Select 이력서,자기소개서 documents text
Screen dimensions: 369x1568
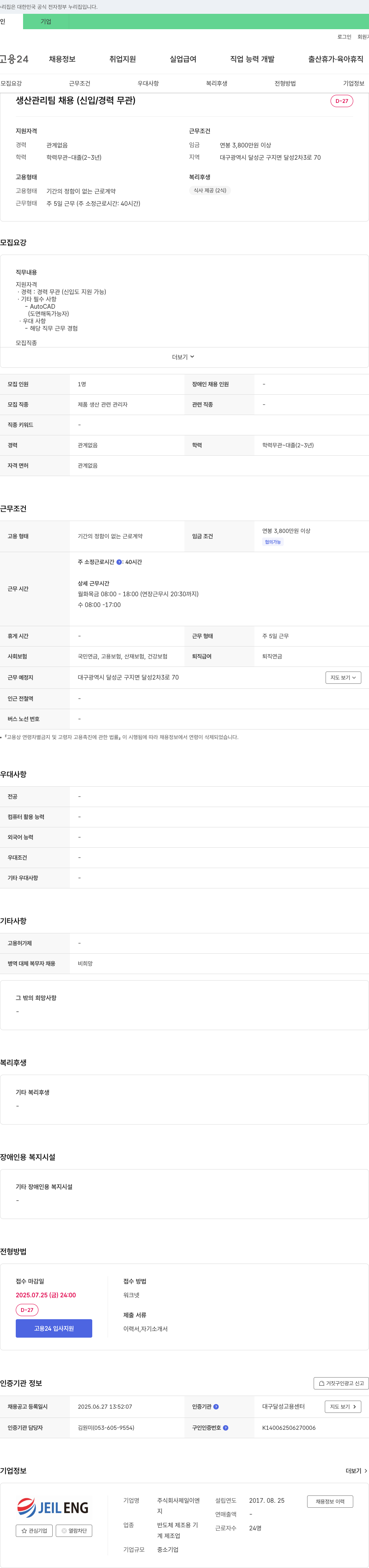(145, 1329)
